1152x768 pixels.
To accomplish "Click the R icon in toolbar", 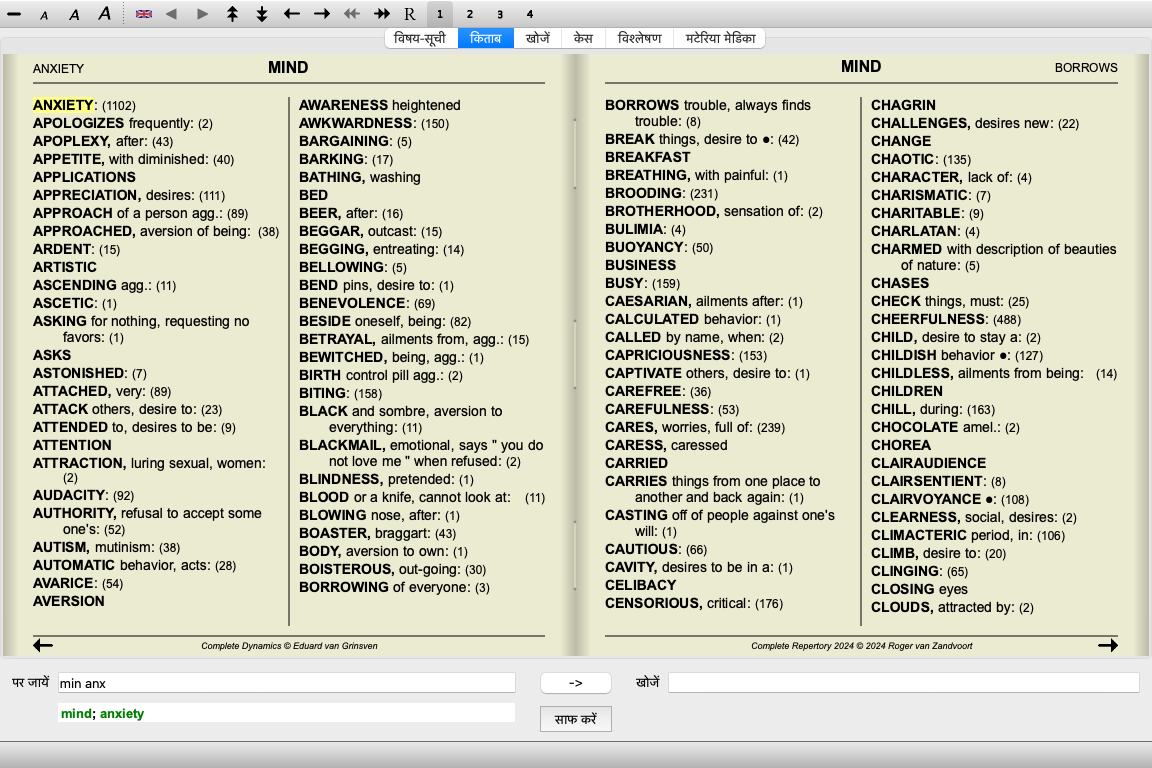I will (410, 14).
